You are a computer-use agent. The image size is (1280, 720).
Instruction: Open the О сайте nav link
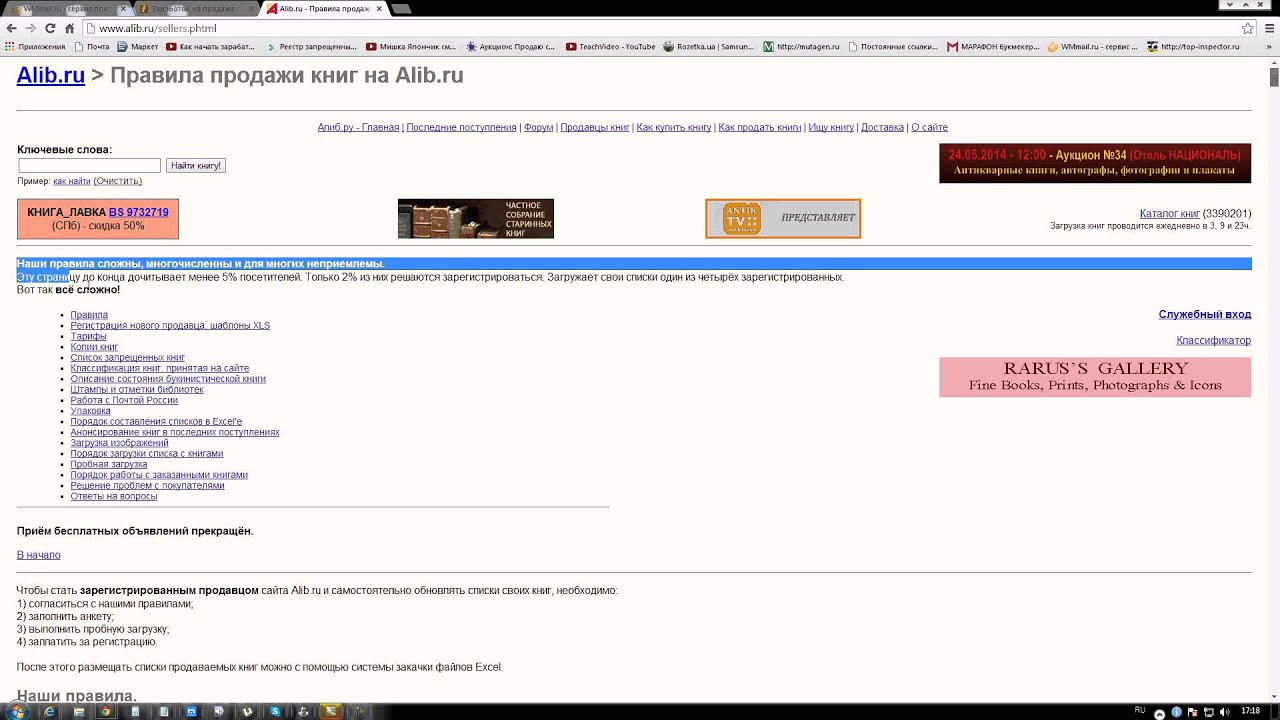(x=929, y=128)
